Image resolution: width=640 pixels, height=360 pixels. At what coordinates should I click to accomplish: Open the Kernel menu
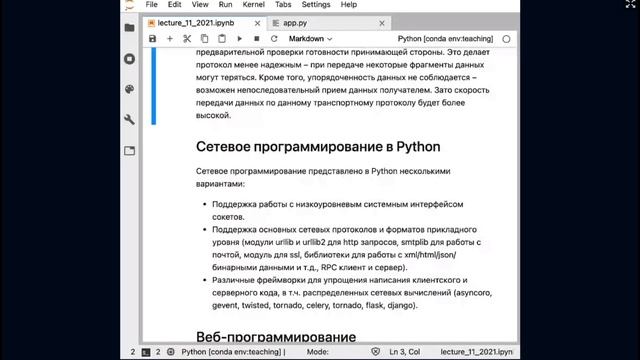pyautogui.click(x=253, y=4)
